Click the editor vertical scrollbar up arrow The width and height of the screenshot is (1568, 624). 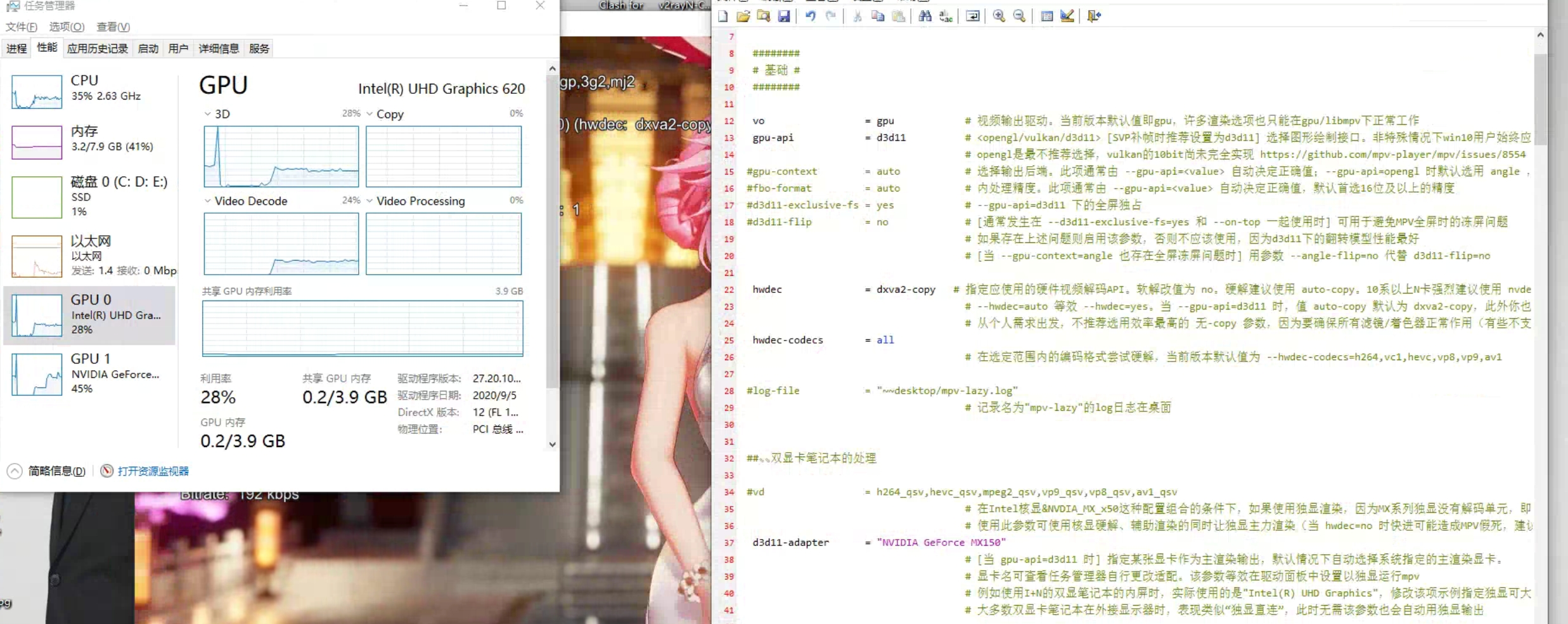pyautogui.click(x=1541, y=35)
